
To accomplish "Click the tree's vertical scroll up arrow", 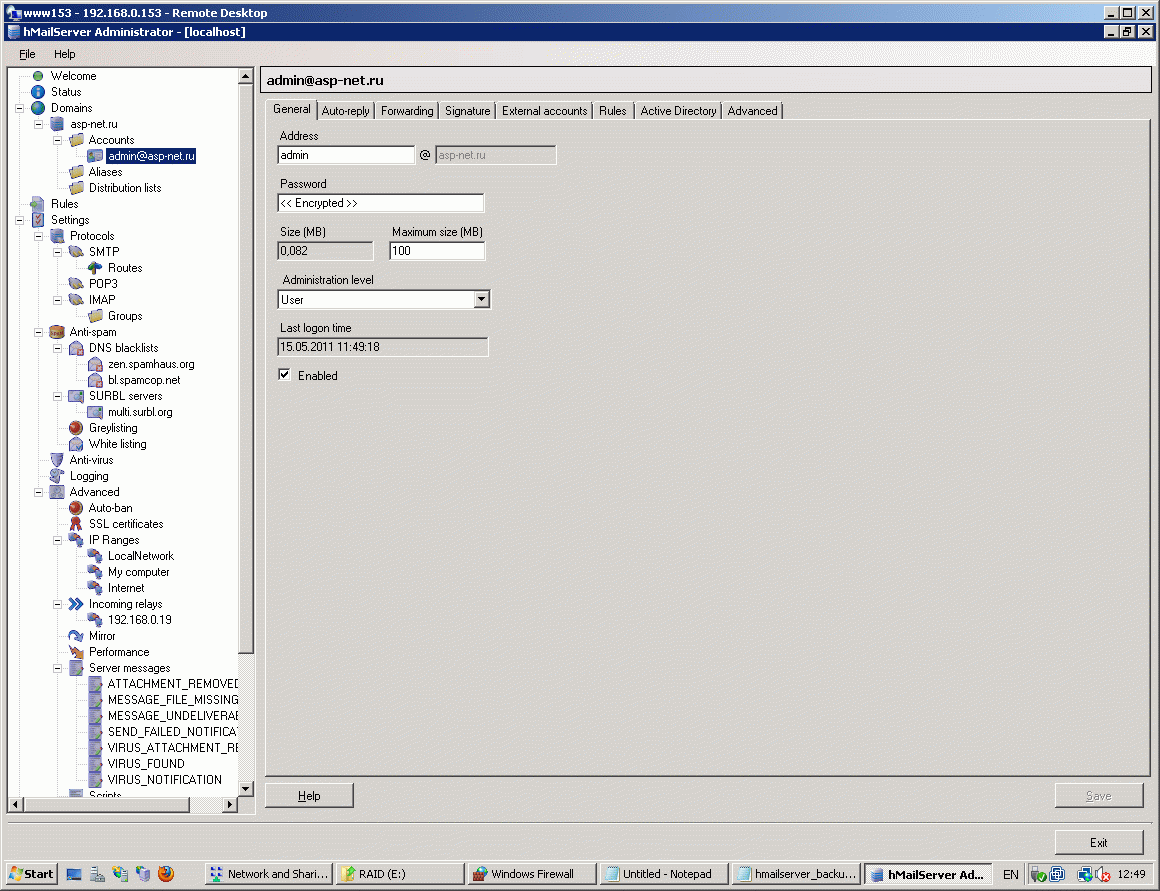I will pos(246,76).
